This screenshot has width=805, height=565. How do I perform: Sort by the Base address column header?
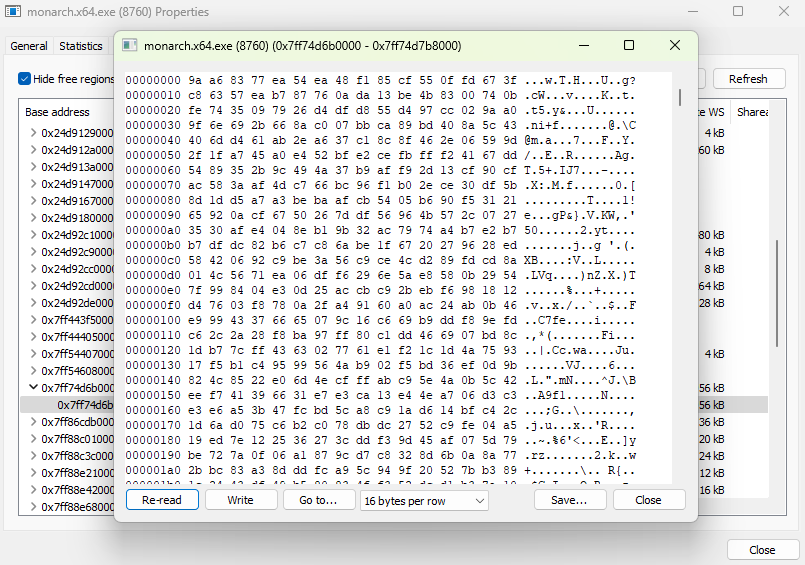pyautogui.click(x=58, y=112)
